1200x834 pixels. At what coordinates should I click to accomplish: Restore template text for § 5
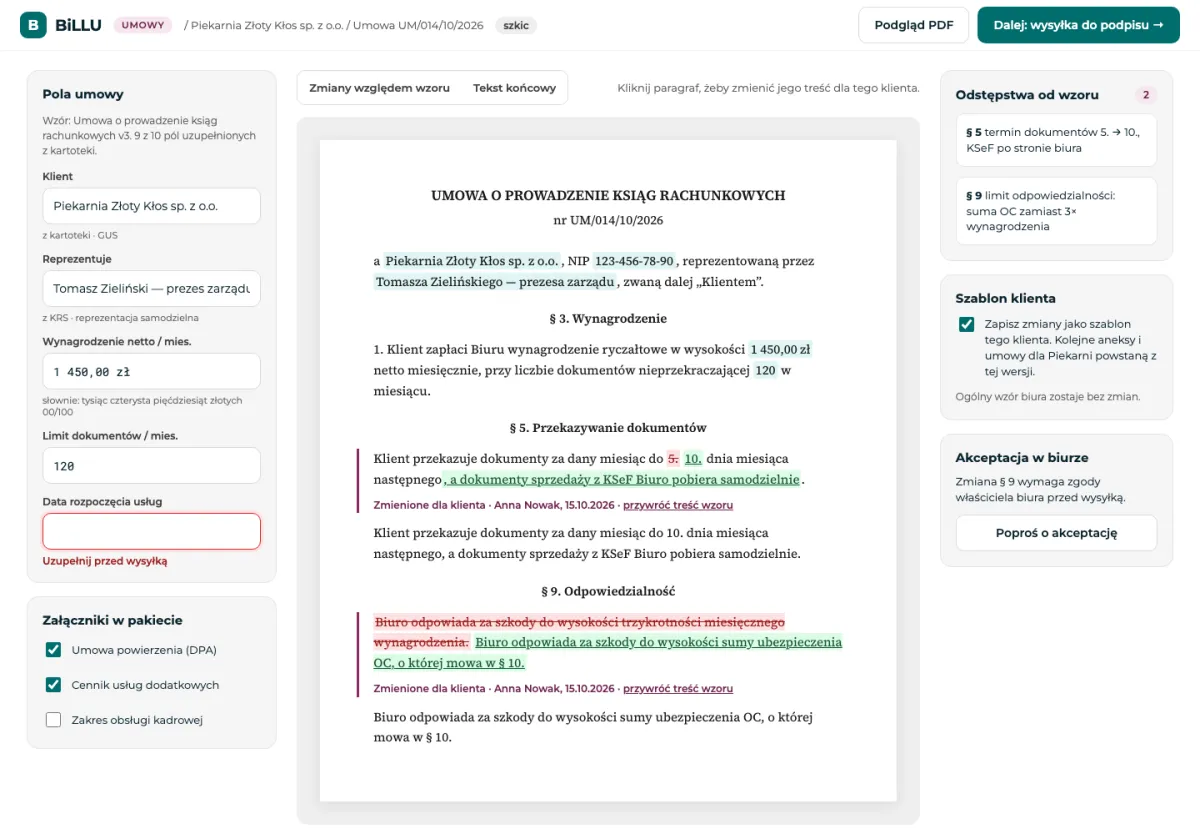pyautogui.click(x=678, y=505)
